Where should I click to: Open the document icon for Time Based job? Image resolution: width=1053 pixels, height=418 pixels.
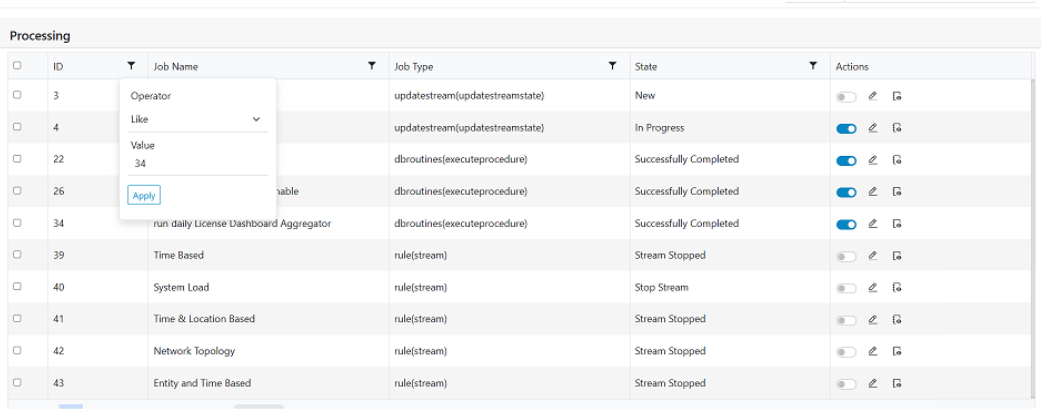(x=897, y=256)
